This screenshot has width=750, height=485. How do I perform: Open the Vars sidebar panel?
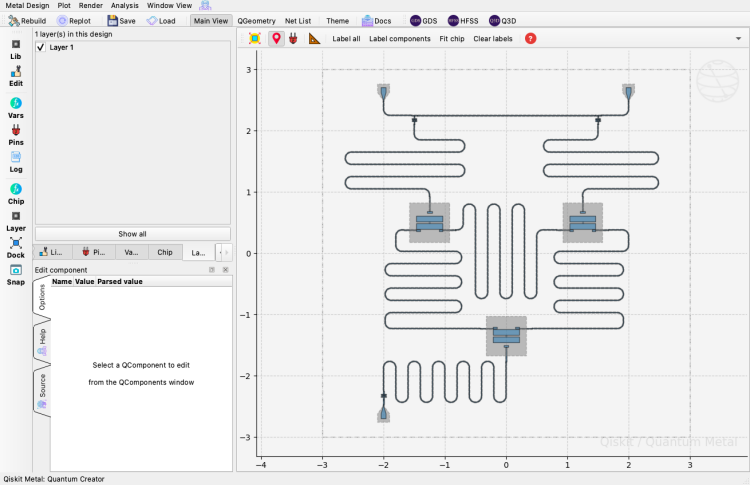16,109
